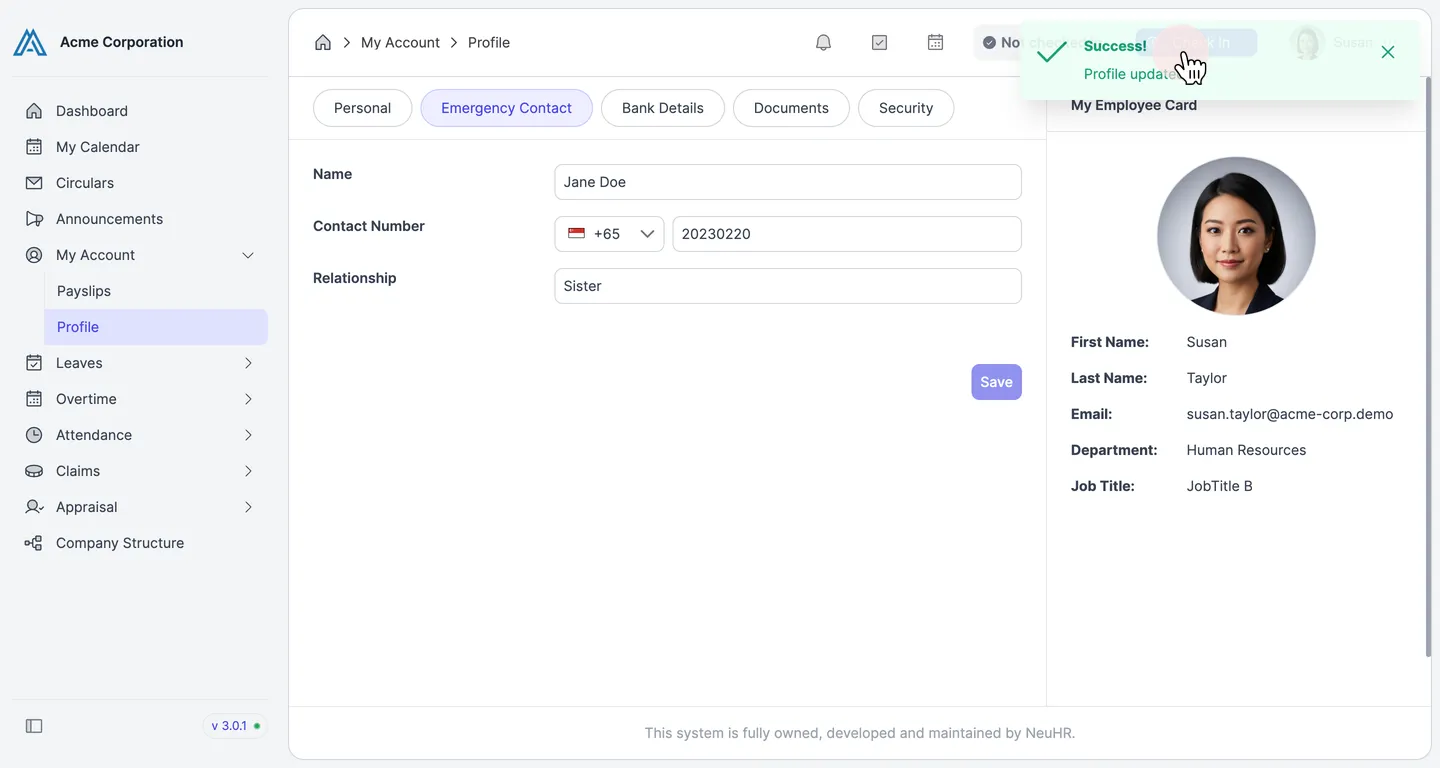Open the Documents tab
Screen dimensions: 1440x768
[x=791, y=108]
